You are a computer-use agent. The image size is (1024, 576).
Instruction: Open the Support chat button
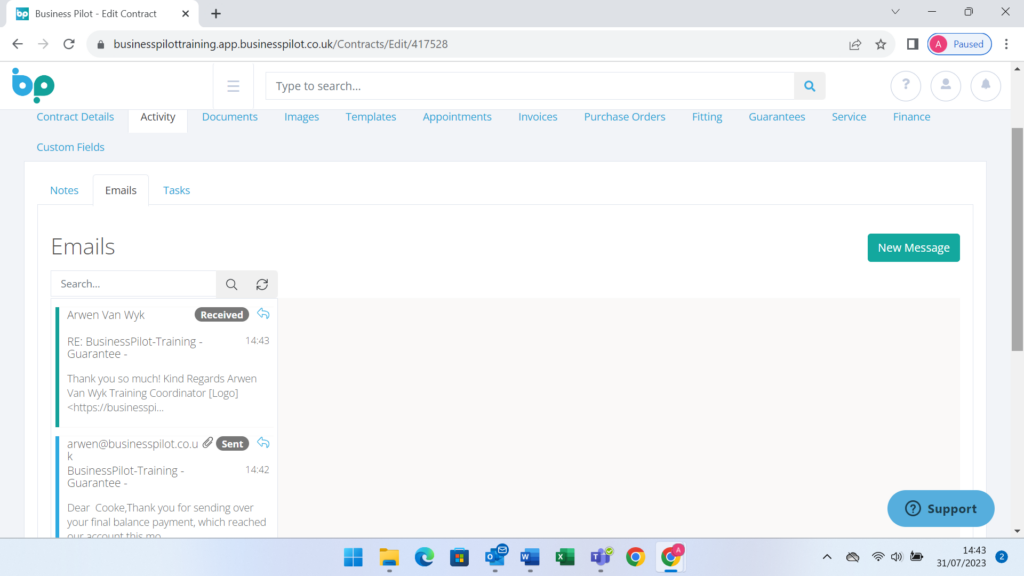[940, 509]
